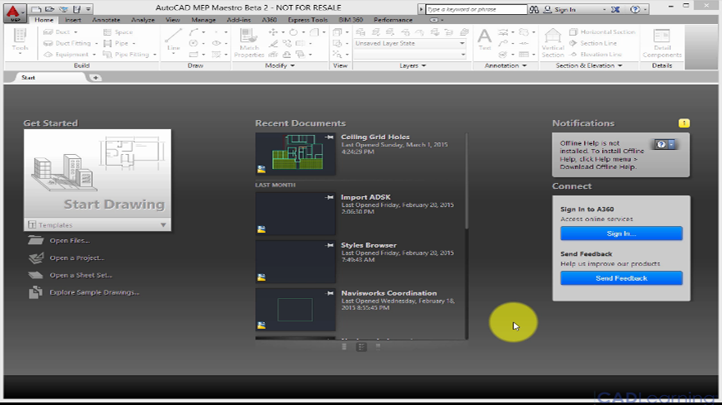Image resolution: width=722 pixels, height=405 pixels.
Task: Select the Duct tool
Action: (x=57, y=32)
